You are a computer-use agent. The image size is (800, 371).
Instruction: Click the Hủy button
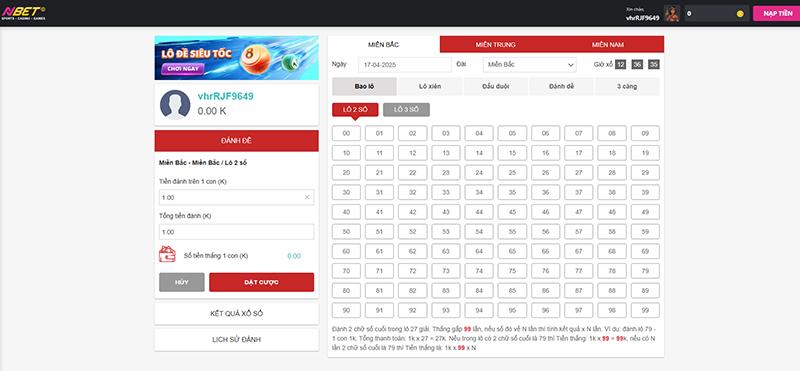[x=182, y=282]
